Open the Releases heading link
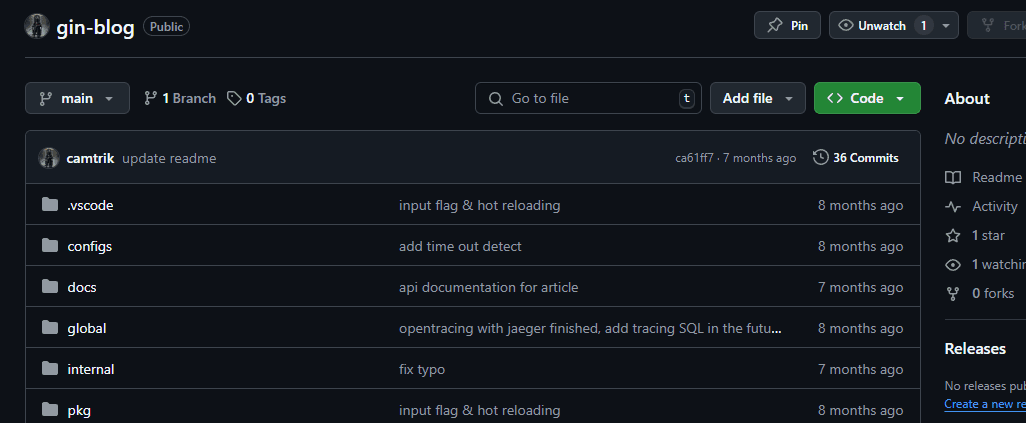This screenshot has width=1026, height=423. click(x=975, y=349)
